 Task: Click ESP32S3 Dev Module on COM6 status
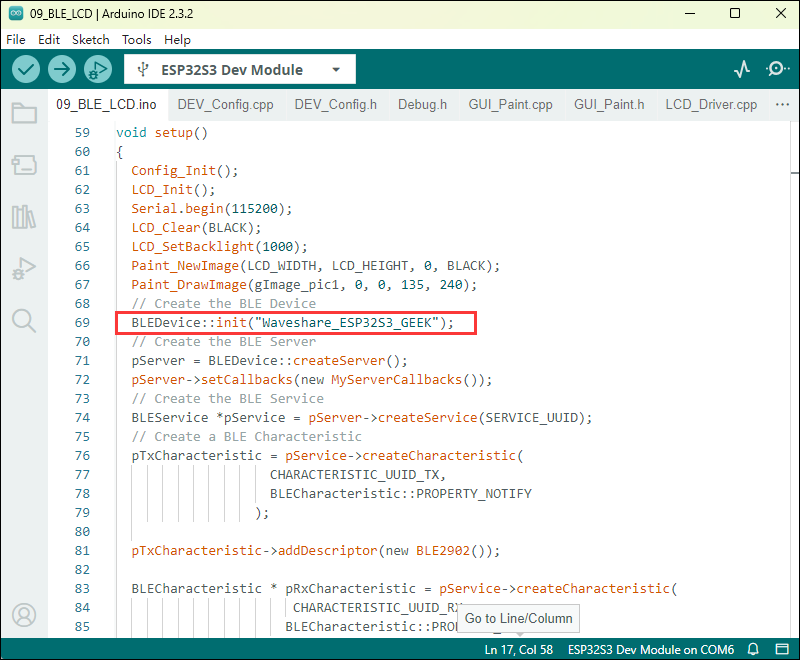pos(651,649)
